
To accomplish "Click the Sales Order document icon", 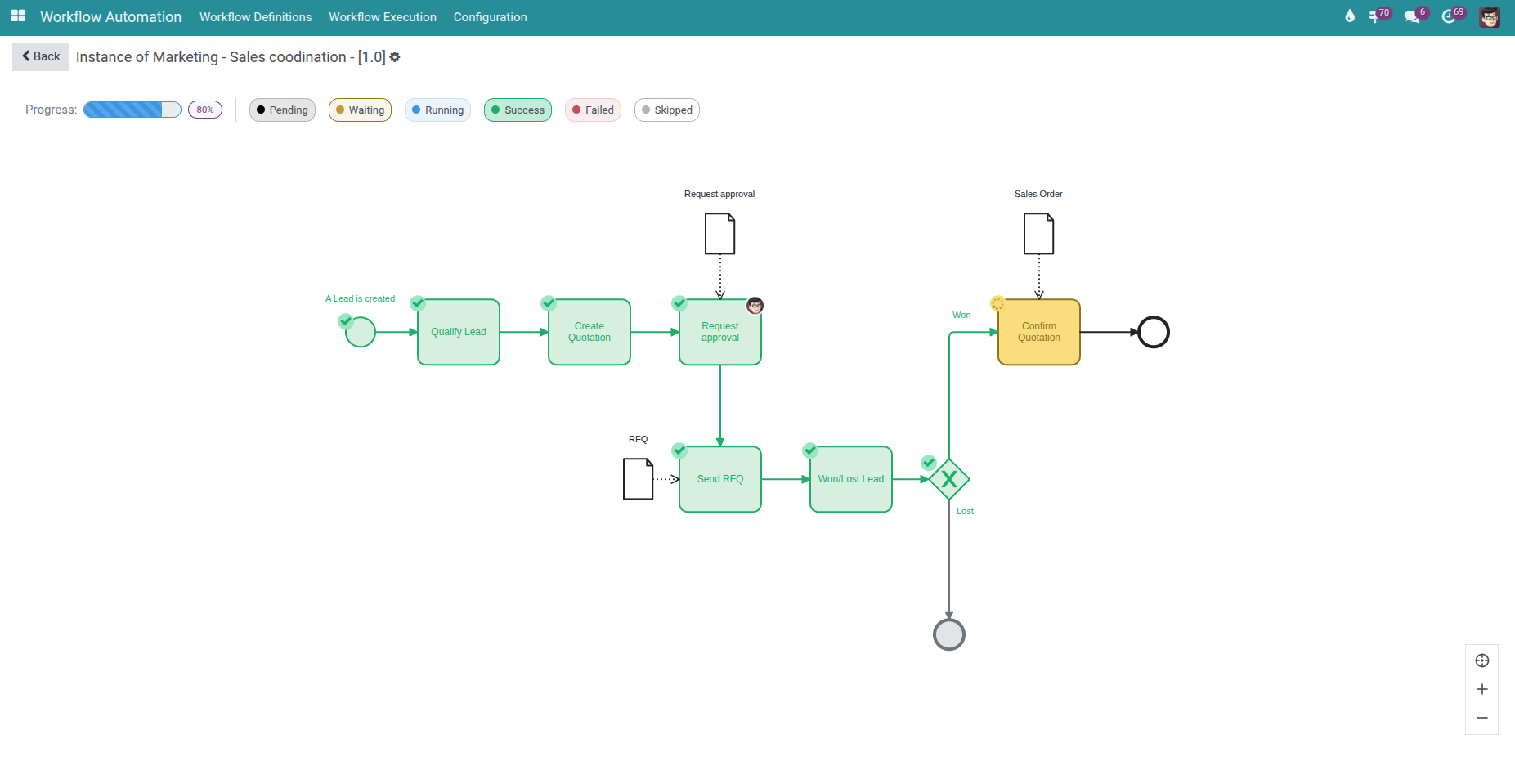I will pos(1038,233).
